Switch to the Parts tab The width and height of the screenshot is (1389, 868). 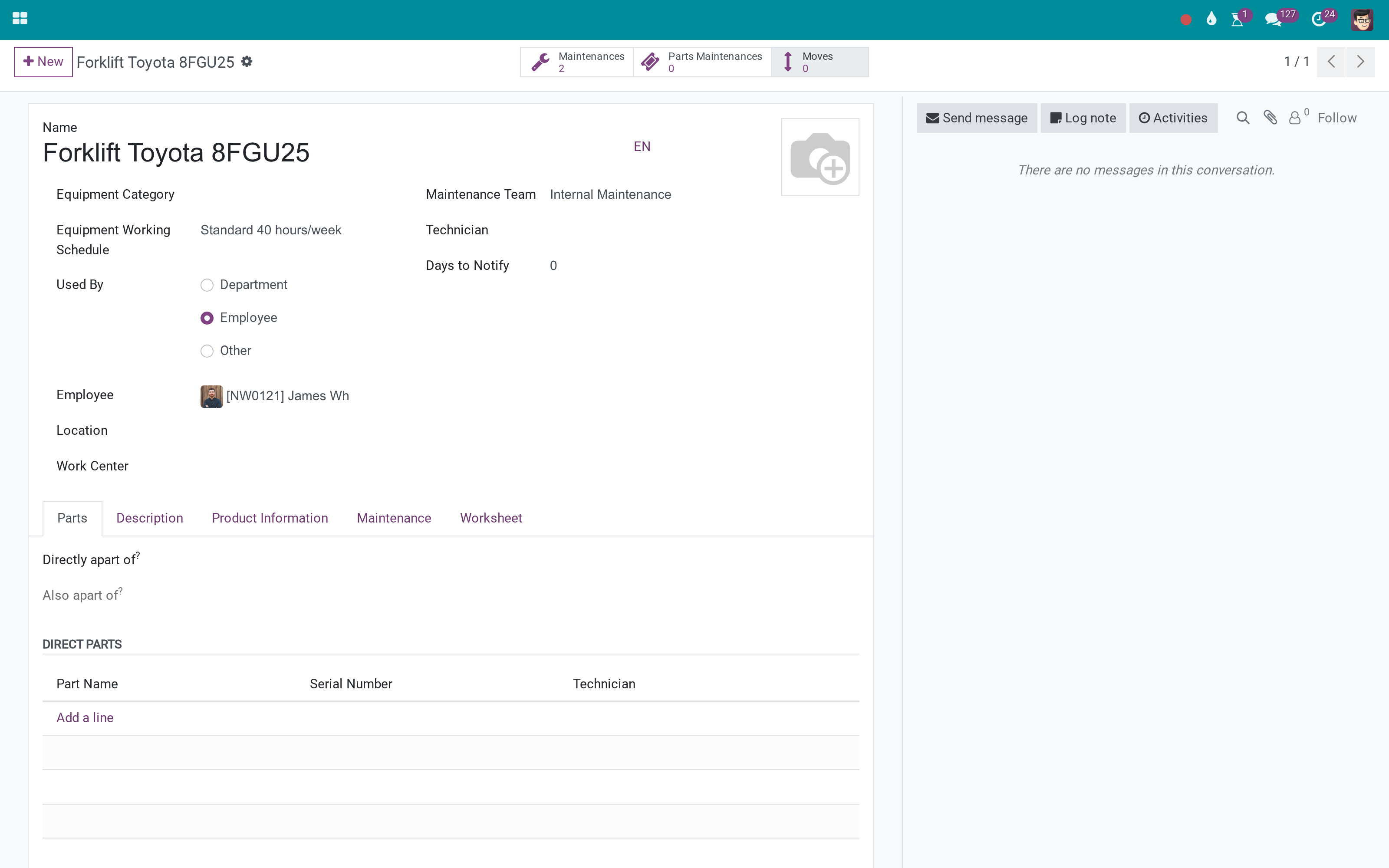click(x=72, y=518)
